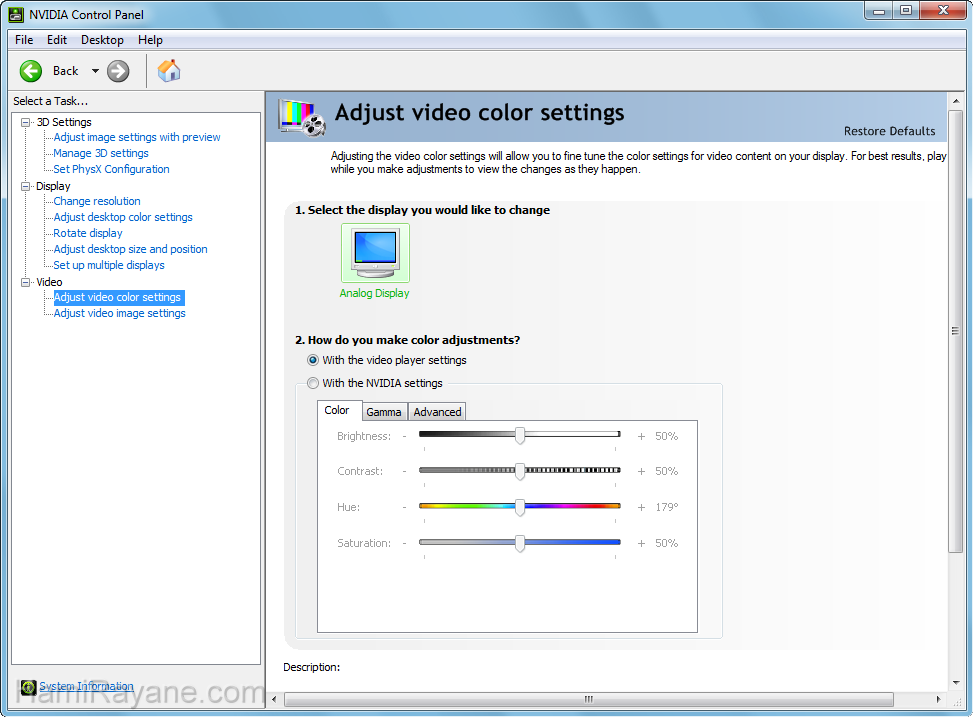Open Change resolution
Image resolution: width=973 pixels, height=717 pixels.
(x=97, y=201)
